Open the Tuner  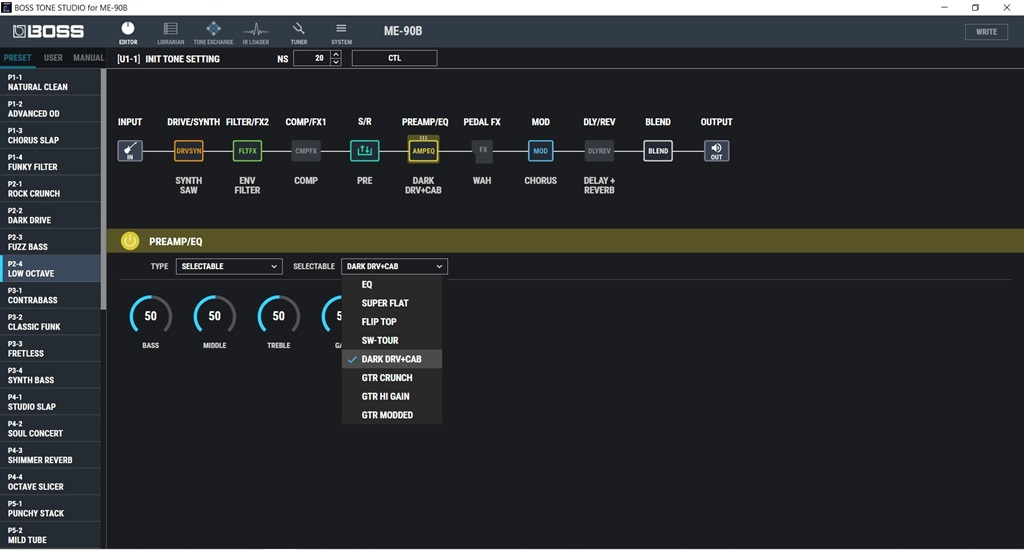[x=298, y=33]
